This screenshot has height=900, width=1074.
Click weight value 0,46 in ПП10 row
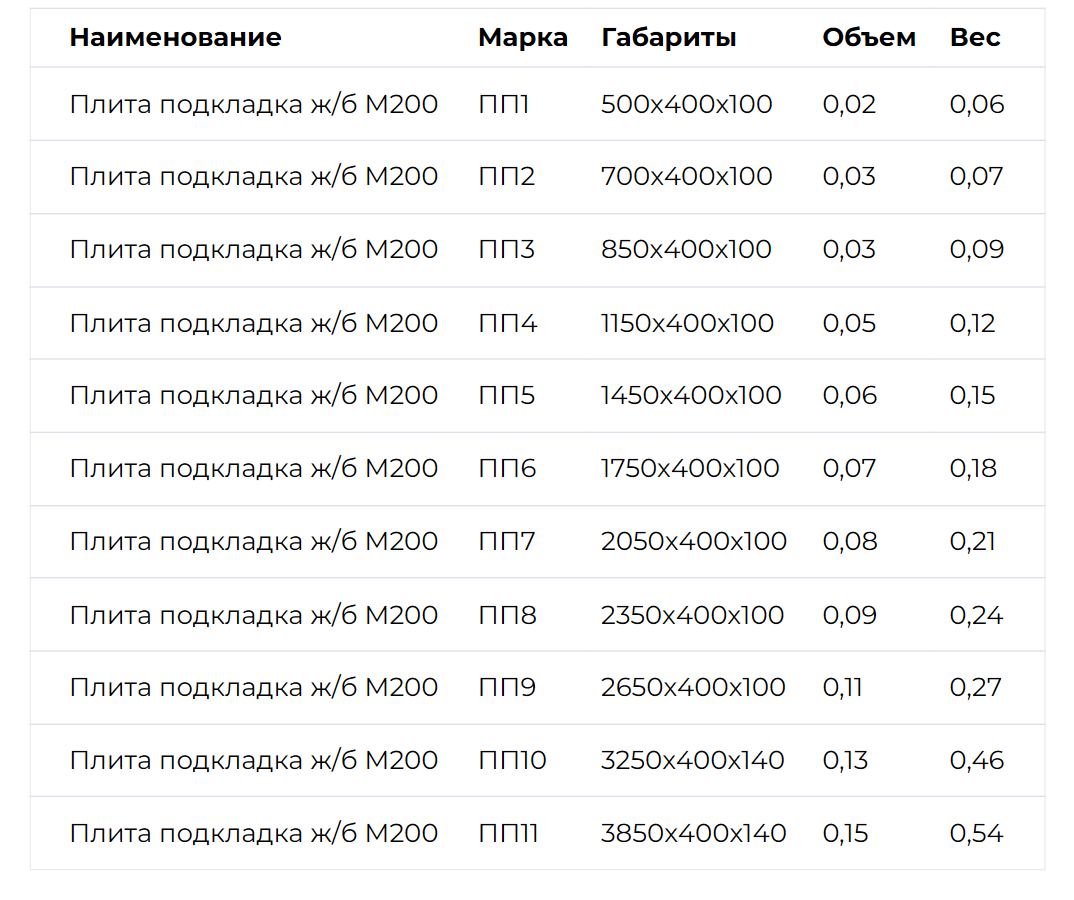(x=977, y=760)
